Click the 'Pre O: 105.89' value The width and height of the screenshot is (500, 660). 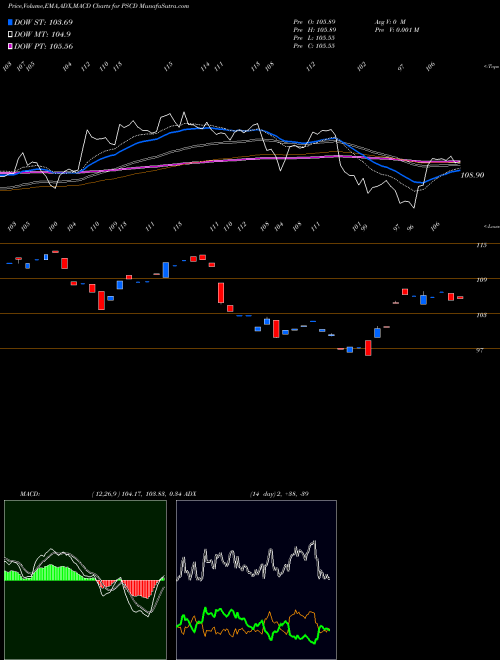click(314, 21)
